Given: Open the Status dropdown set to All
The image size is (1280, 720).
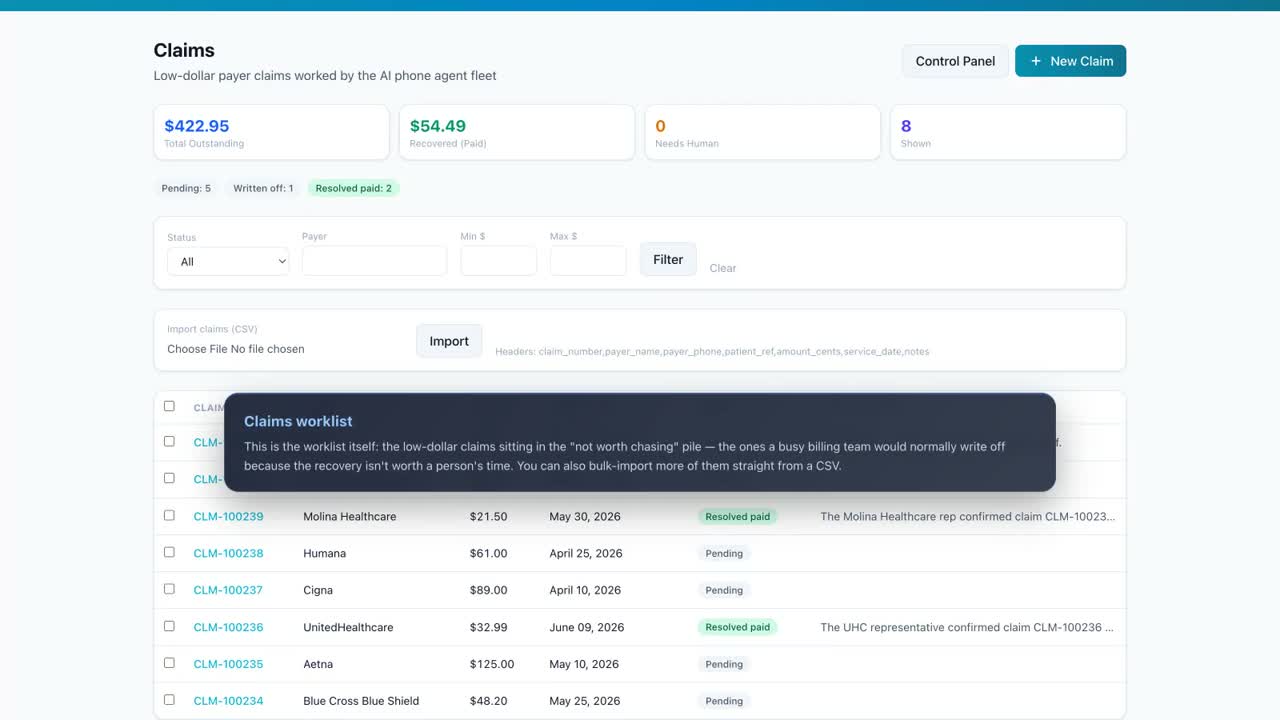Looking at the screenshot, I should pos(228,262).
